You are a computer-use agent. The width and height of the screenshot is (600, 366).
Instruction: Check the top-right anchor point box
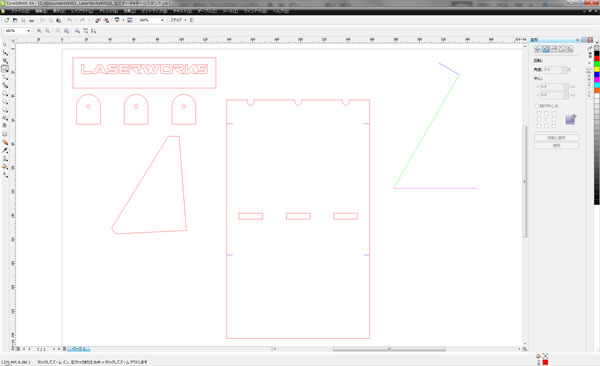[x=554, y=114]
